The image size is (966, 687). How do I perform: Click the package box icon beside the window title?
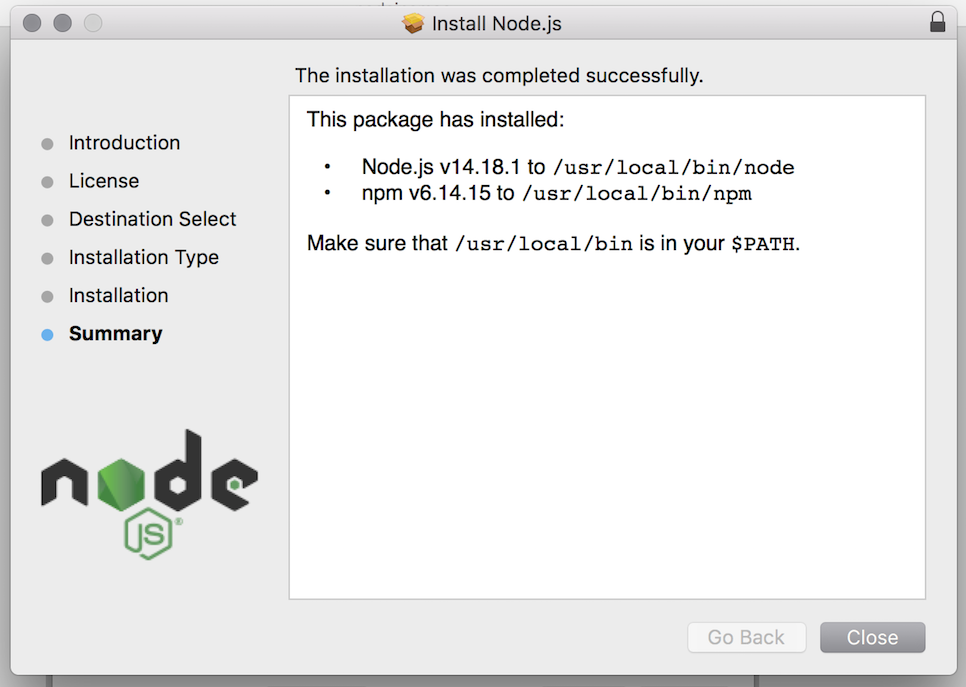pyautogui.click(x=414, y=23)
